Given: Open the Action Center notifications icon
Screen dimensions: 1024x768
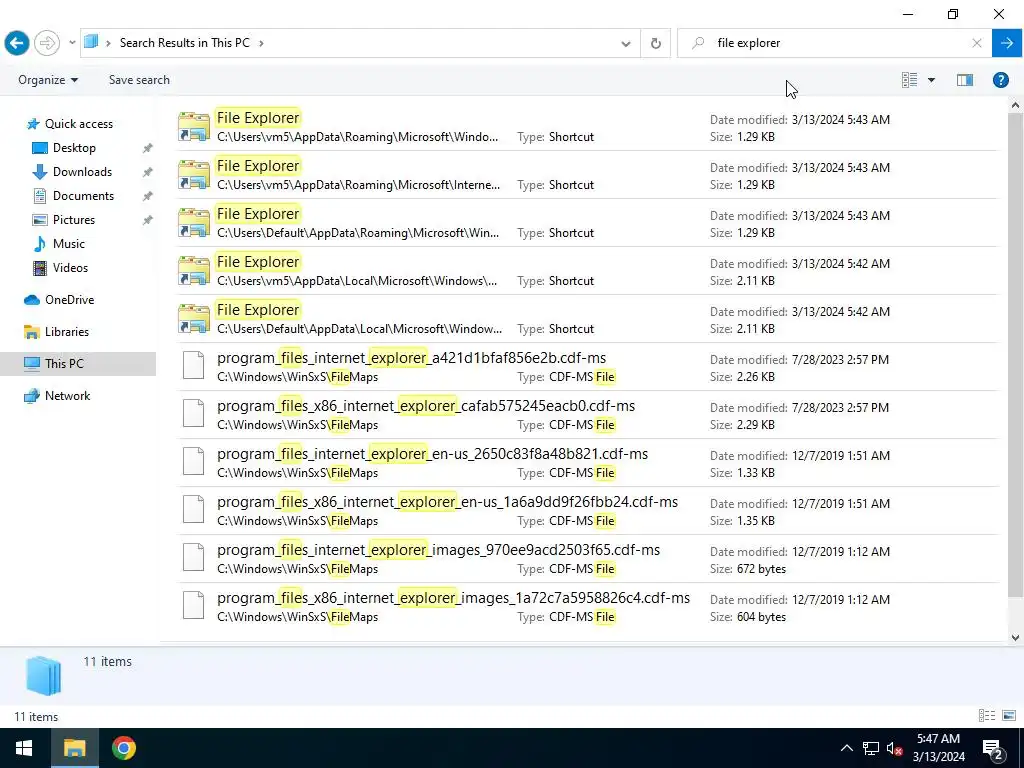Looking at the screenshot, I should pos(993,748).
